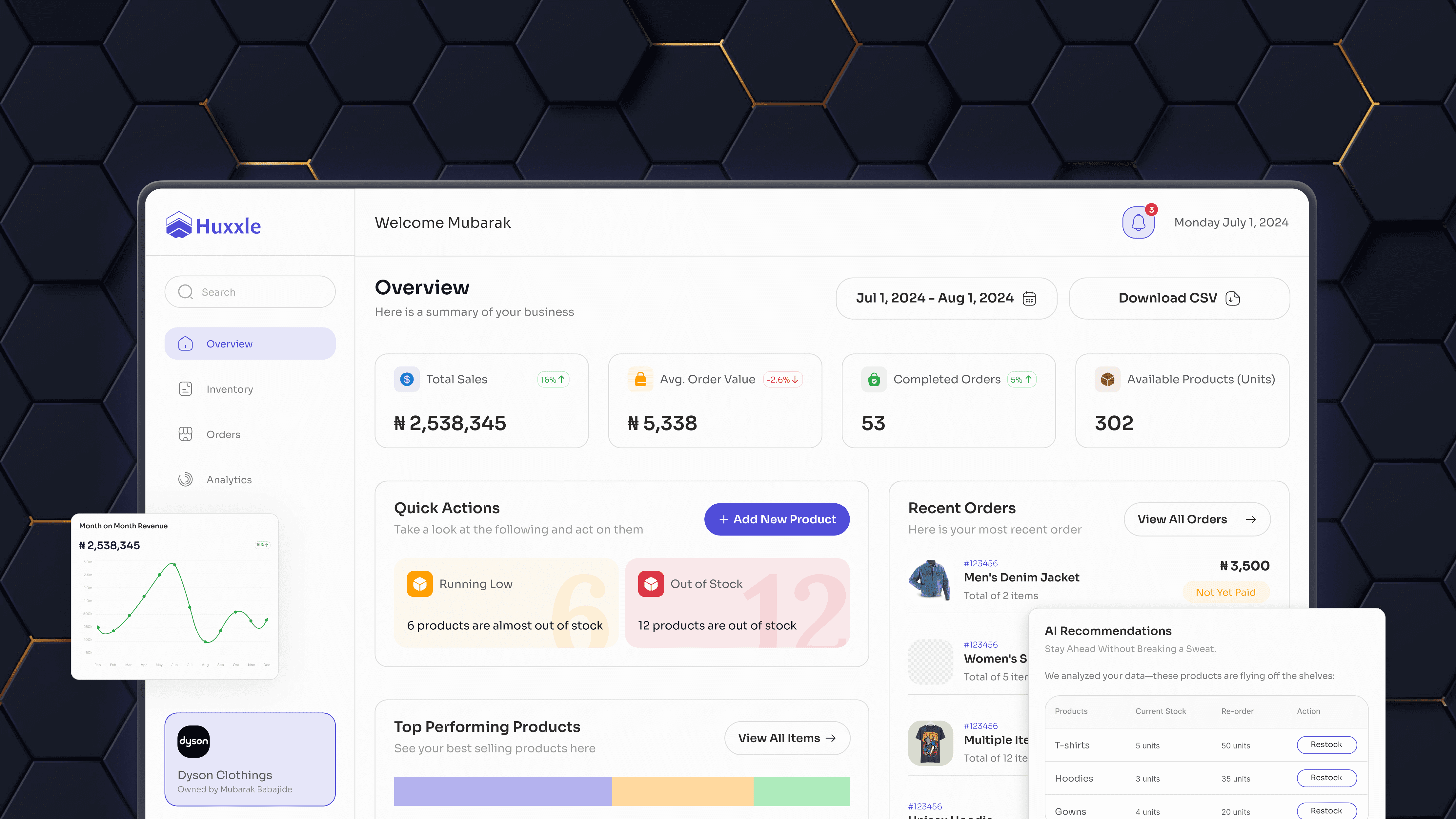The image size is (1456, 819).
Task: Restock the Hoodies product
Action: pyautogui.click(x=1326, y=778)
